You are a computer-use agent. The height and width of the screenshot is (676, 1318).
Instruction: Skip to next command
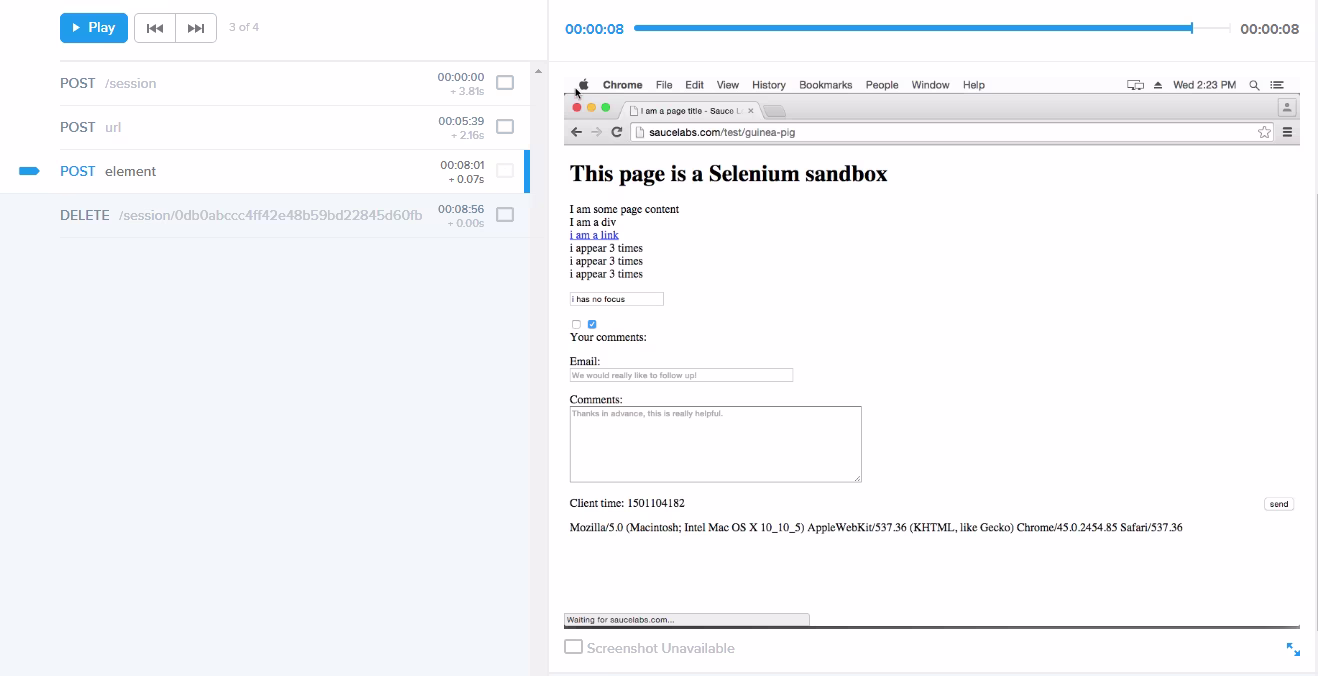click(x=196, y=28)
